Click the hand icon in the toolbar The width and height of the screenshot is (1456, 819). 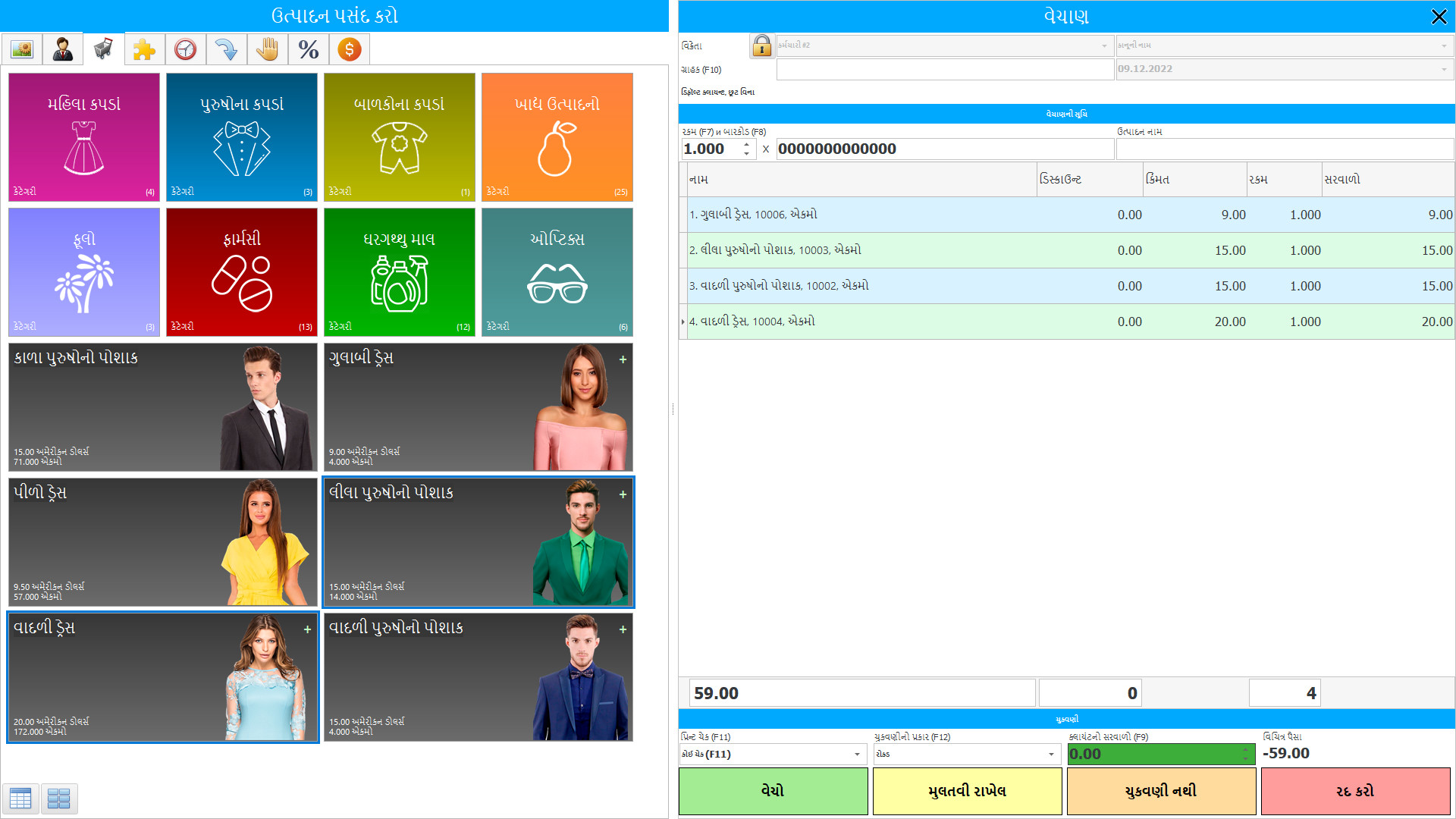click(267, 49)
